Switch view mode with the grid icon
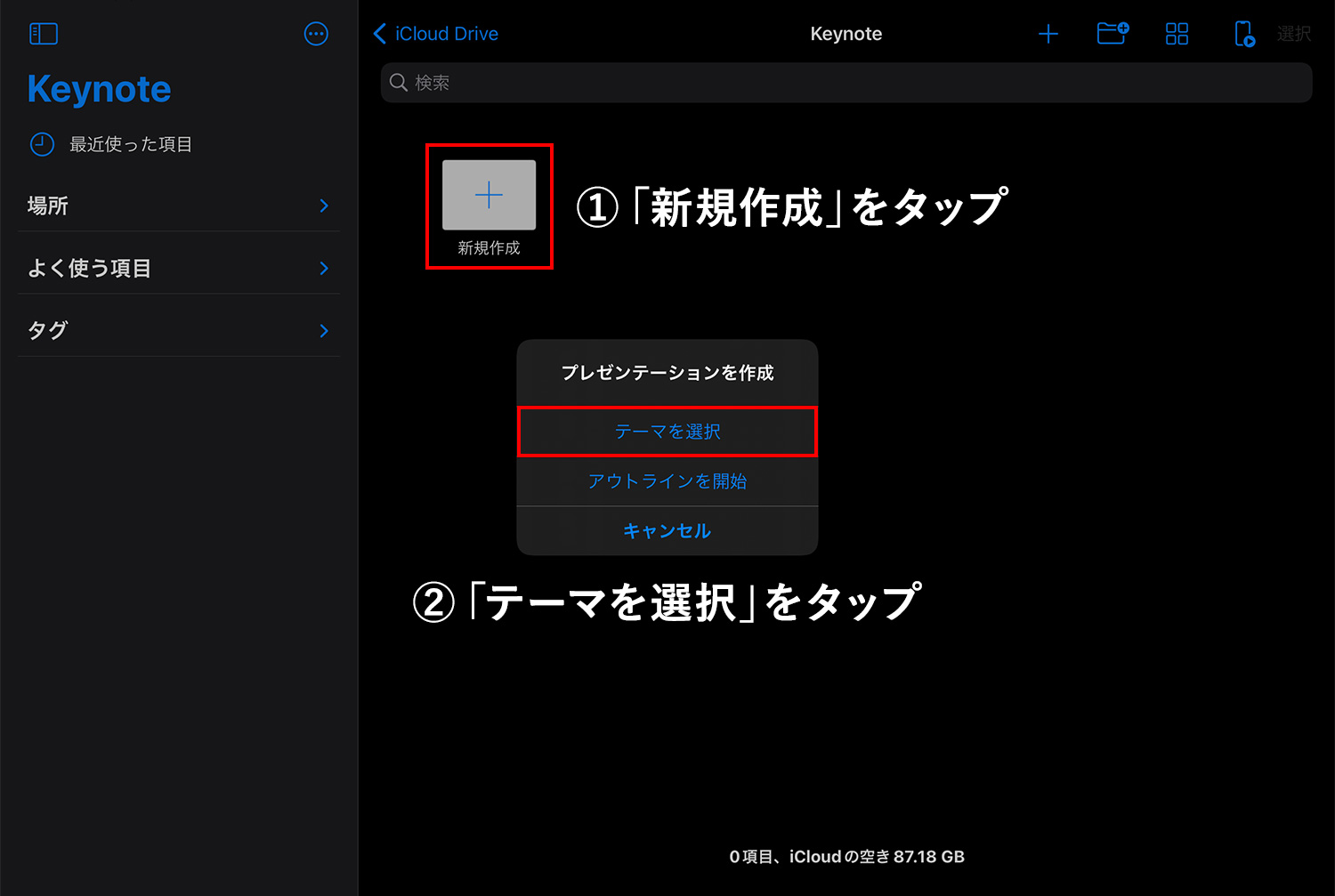 tap(1177, 34)
